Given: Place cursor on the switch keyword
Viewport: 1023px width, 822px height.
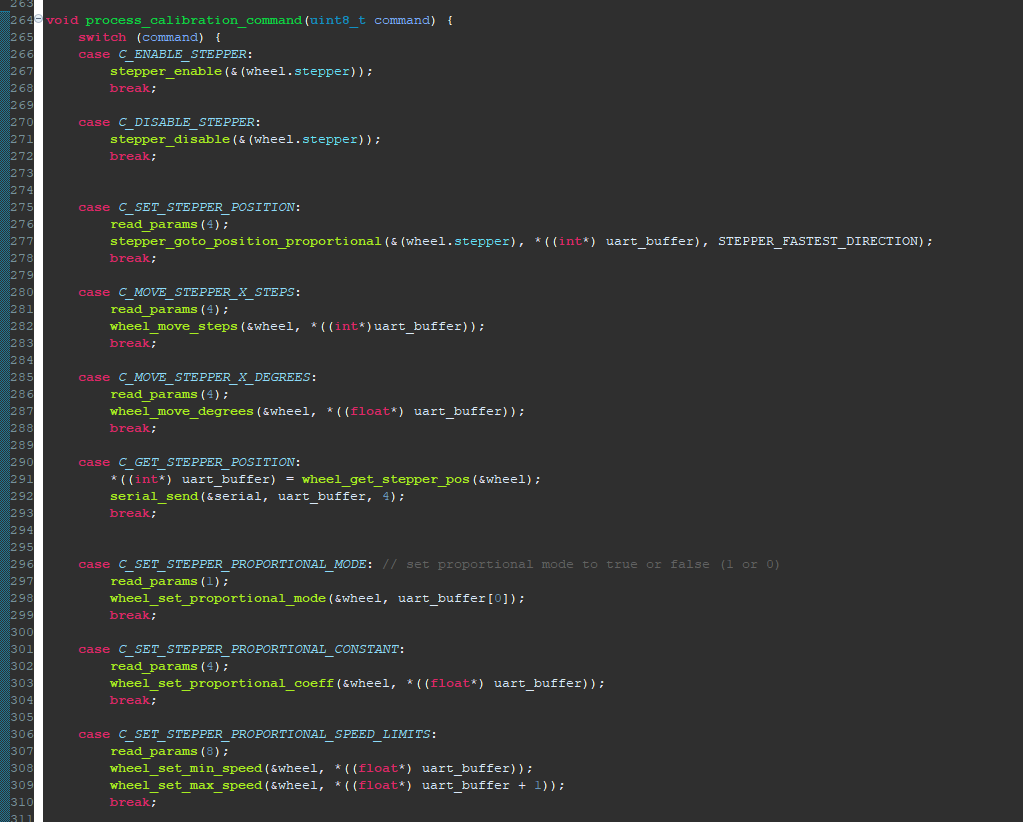Looking at the screenshot, I should (x=102, y=37).
